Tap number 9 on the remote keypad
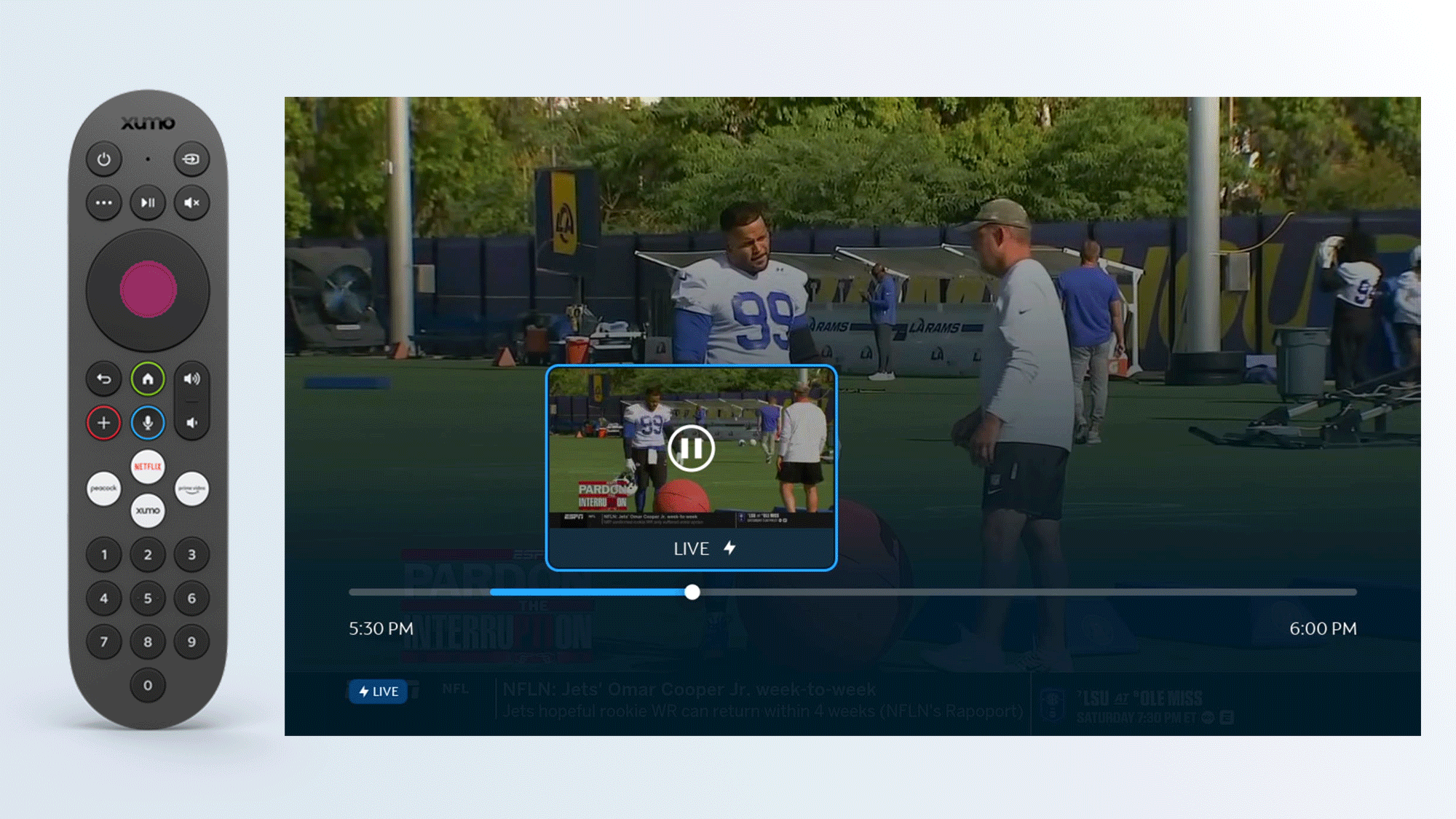The width and height of the screenshot is (1456, 819). (x=191, y=642)
